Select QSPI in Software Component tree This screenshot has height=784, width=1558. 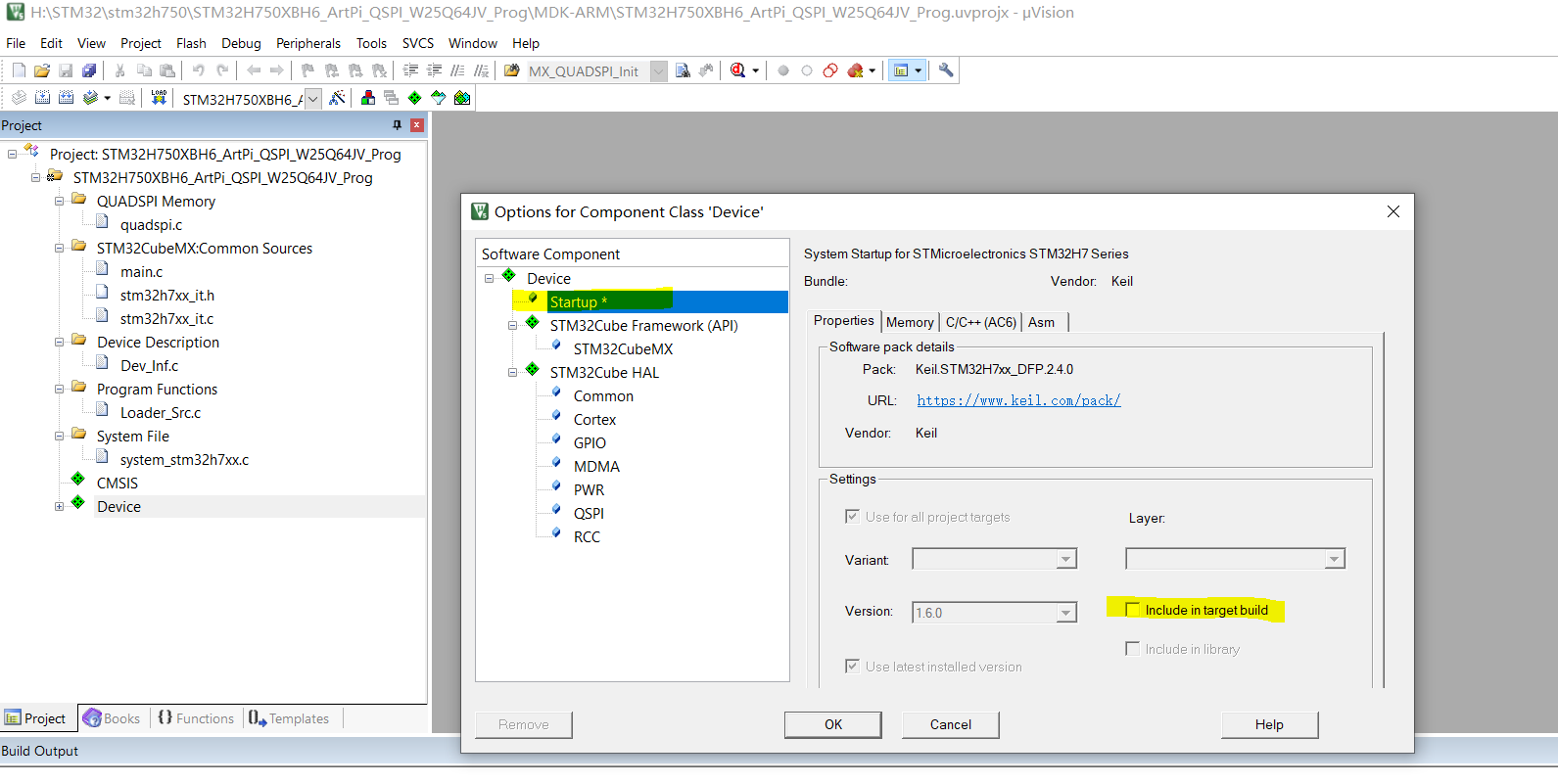[x=589, y=514]
